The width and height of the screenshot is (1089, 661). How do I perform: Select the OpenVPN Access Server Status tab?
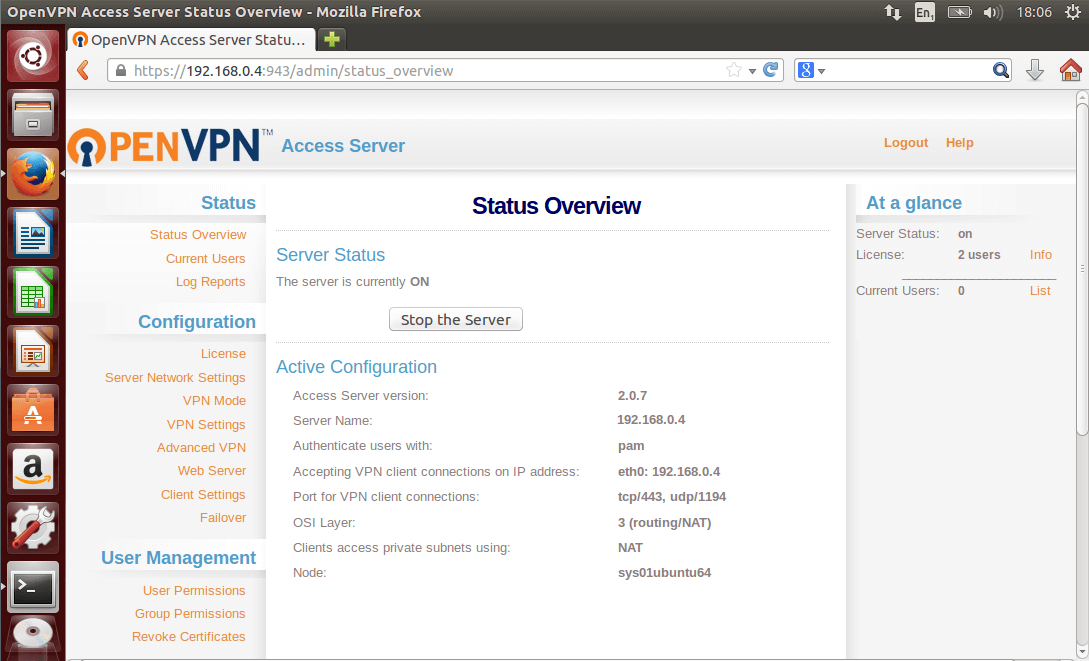click(x=191, y=40)
